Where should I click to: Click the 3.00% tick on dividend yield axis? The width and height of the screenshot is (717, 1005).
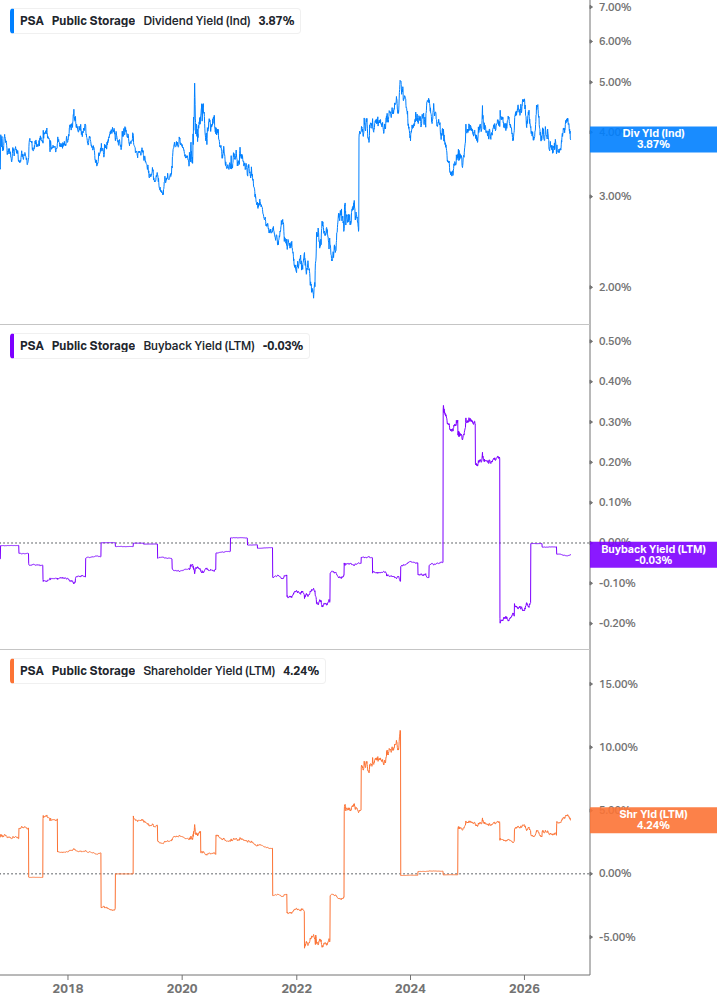tap(615, 197)
